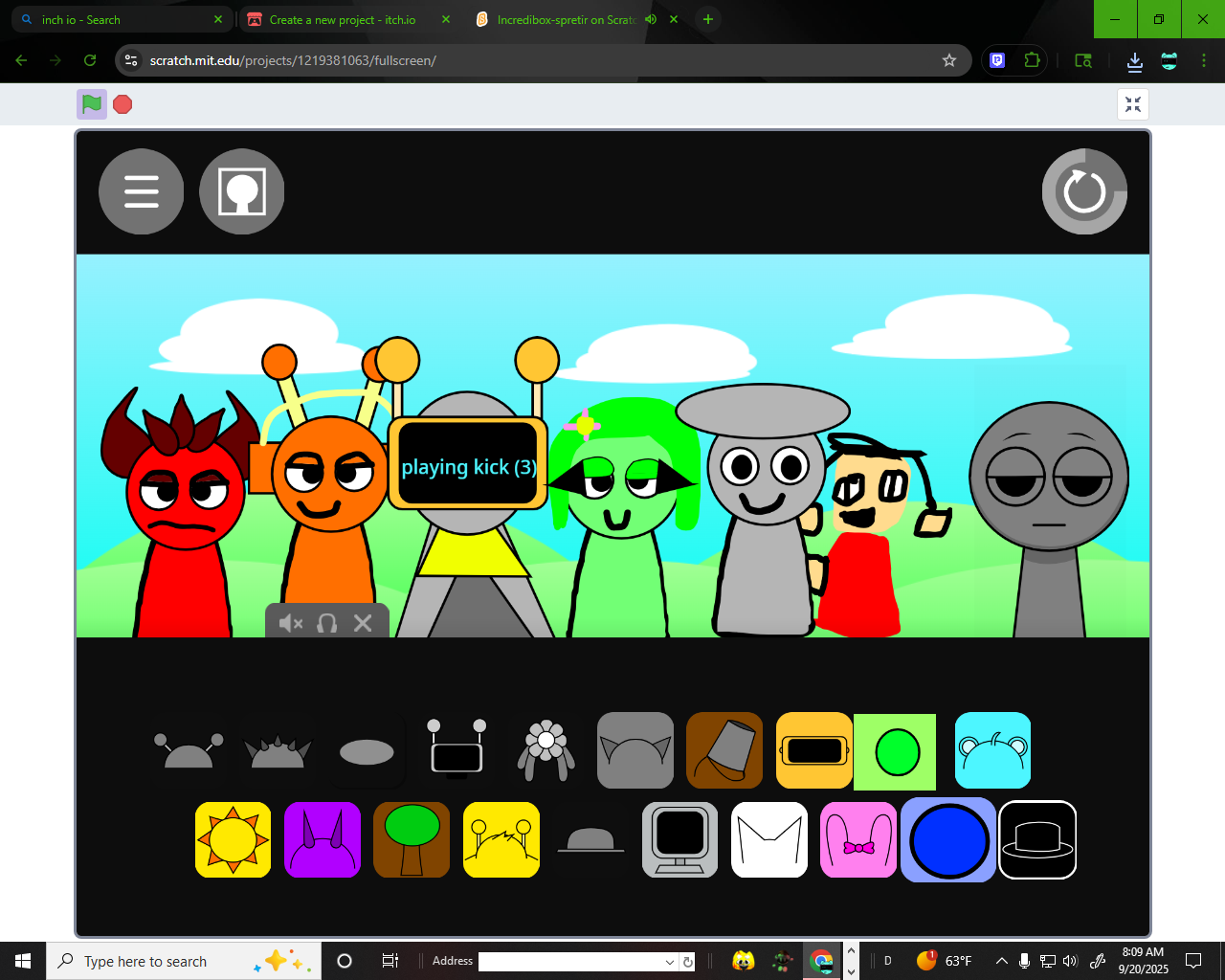Open the hamburger menu in the game
Screen dimensions: 1225x980
[x=142, y=191]
